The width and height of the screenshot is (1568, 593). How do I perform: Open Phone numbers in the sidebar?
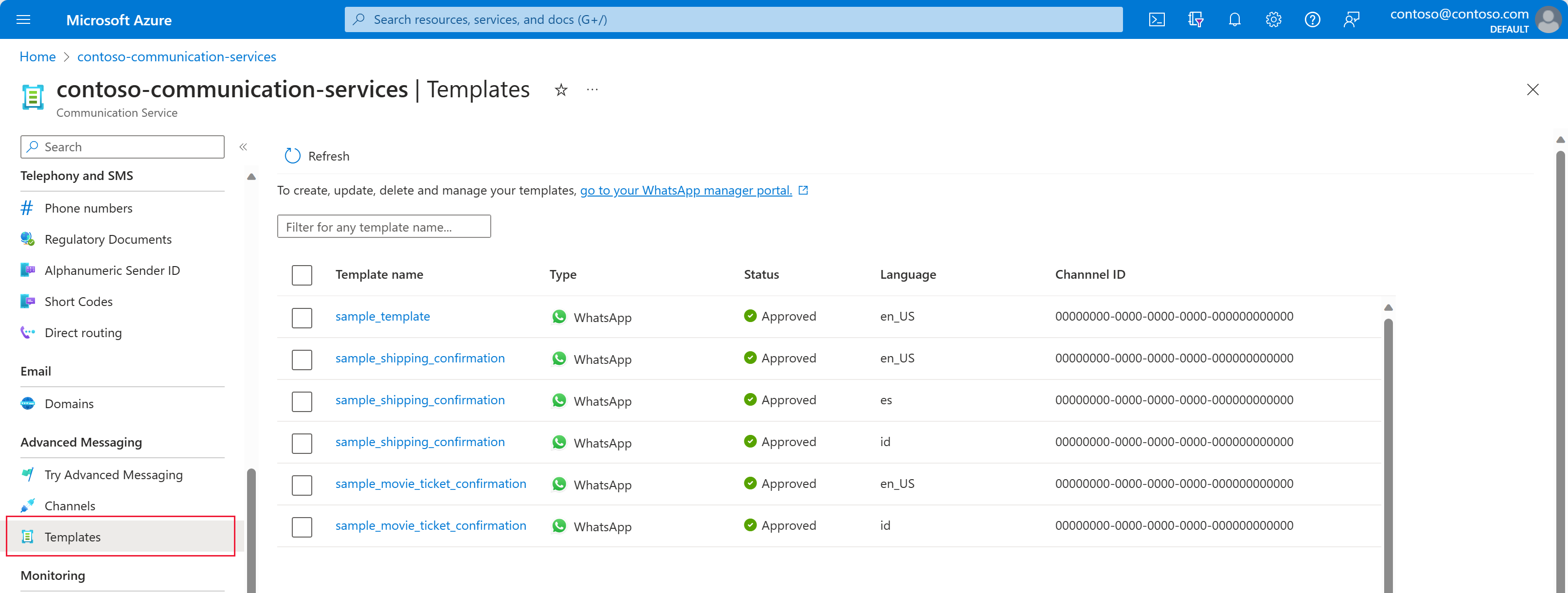point(88,208)
